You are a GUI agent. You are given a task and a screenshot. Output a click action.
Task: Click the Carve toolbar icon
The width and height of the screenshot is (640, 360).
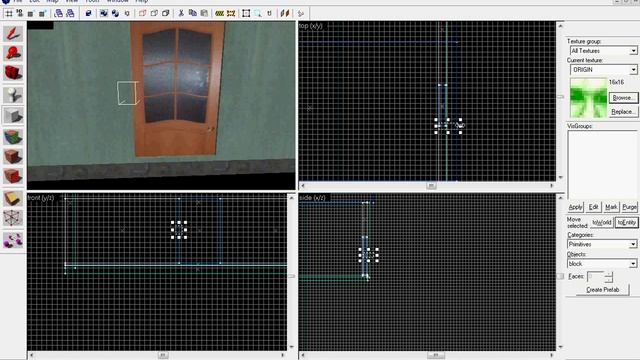coord(88,13)
